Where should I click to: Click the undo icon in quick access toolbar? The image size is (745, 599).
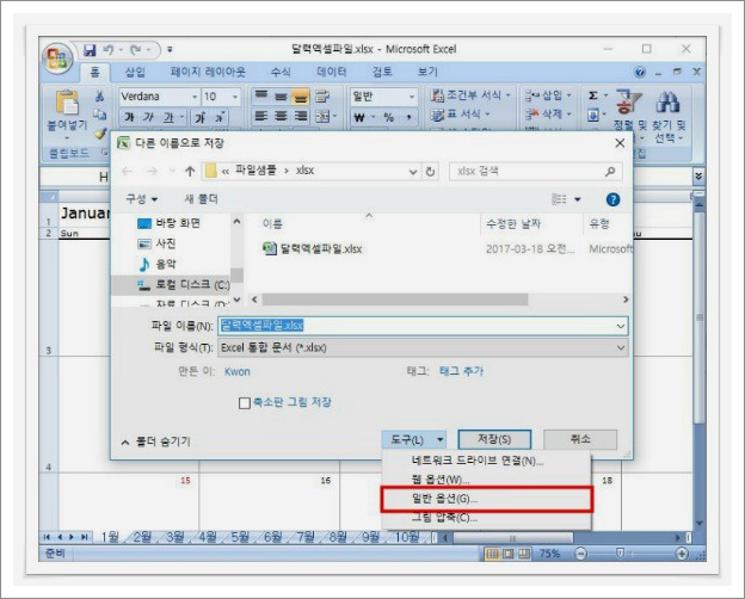click(109, 49)
